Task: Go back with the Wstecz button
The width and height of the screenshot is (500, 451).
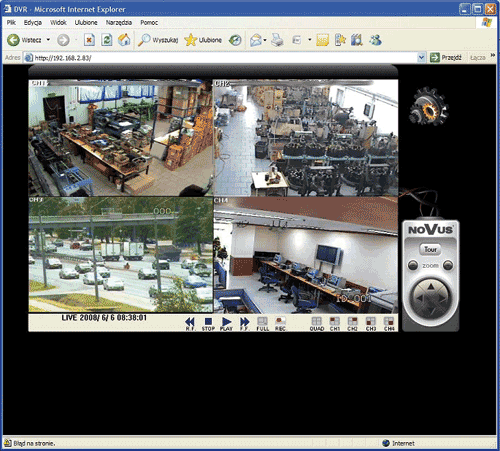Action: [x=24, y=40]
